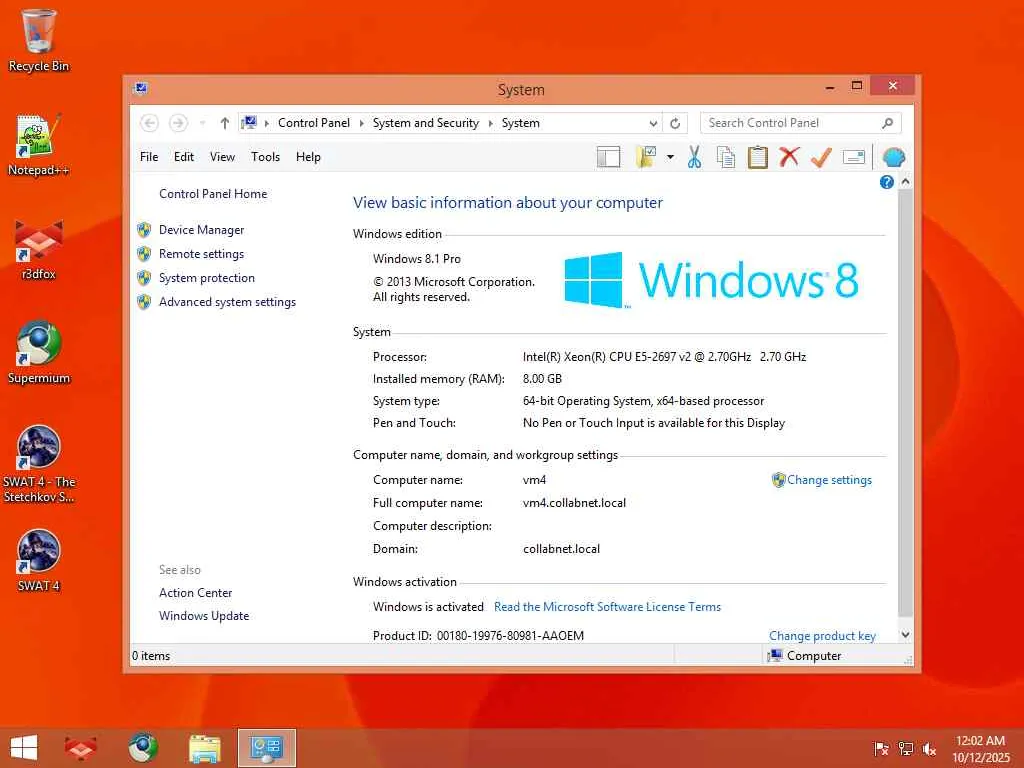This screenshot has width=1024, height=768.
Task: Click the Paste clipboard icon
Action: pos(758,157)
